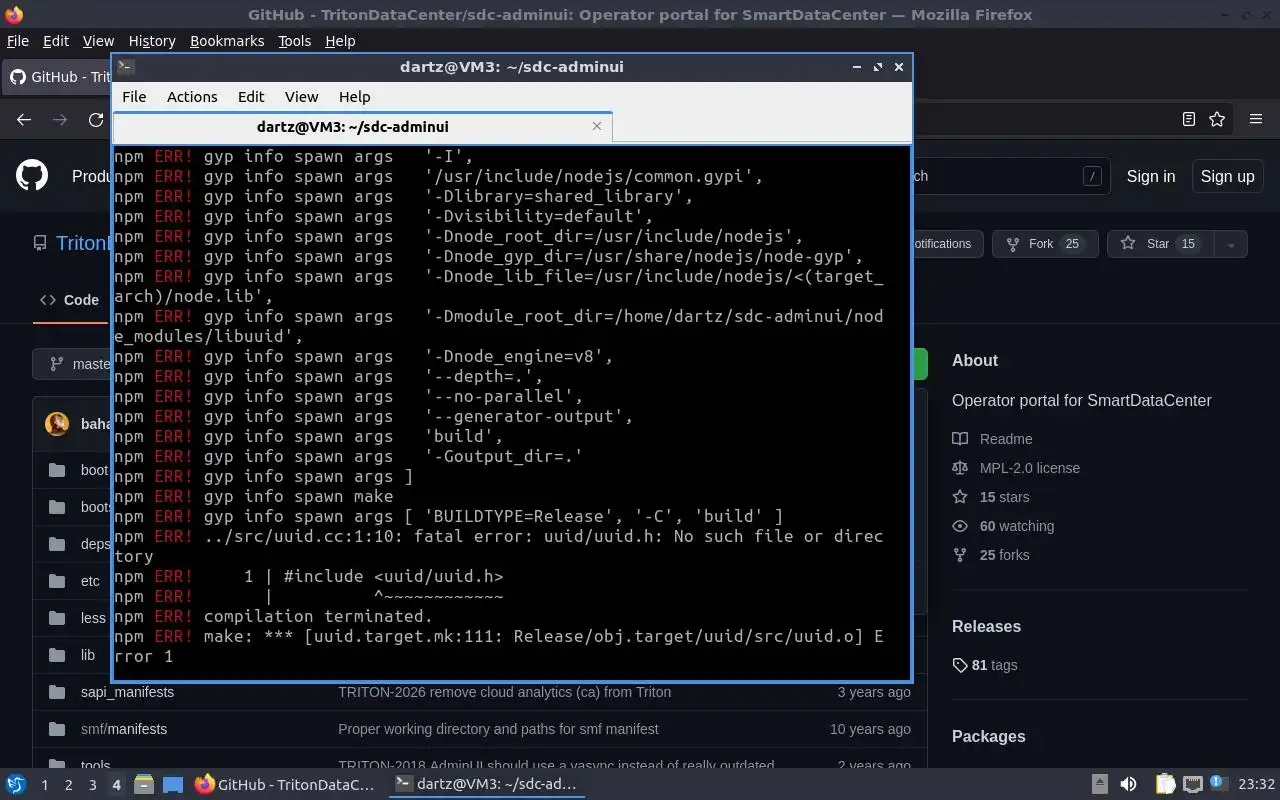
Task: View 15 stars link
Action: [x=1004, y=497]
